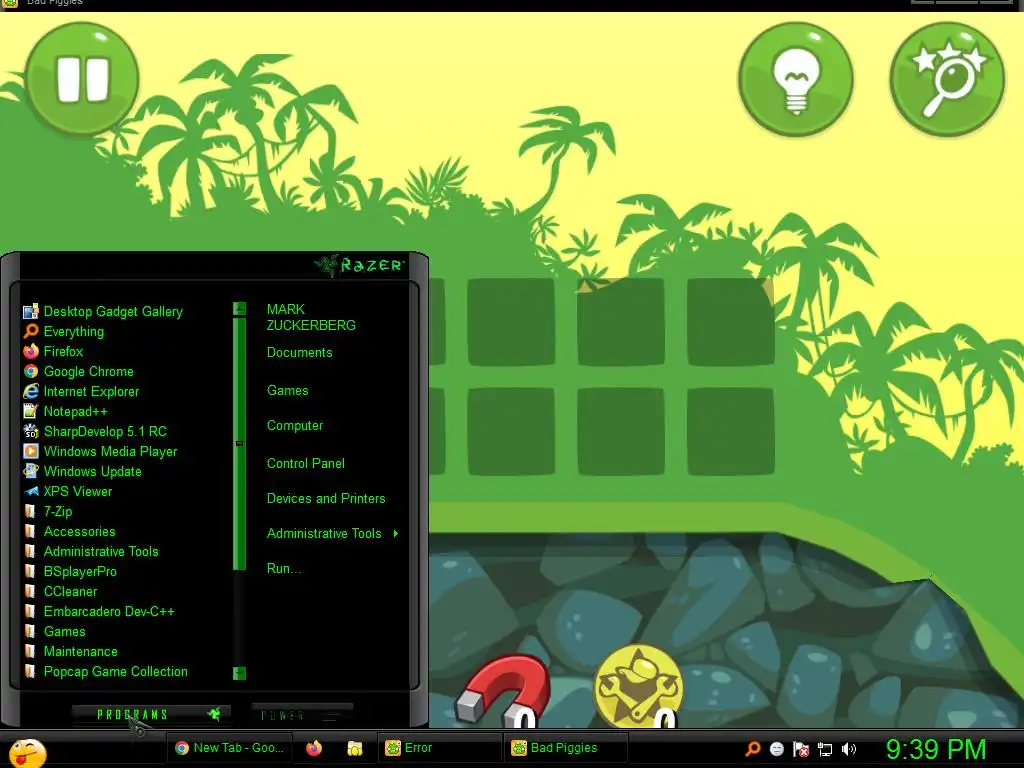Click Firefox pinned taskbar icon
The height and width of the screenshot is (768, 1024).
[x=313, y=748]
